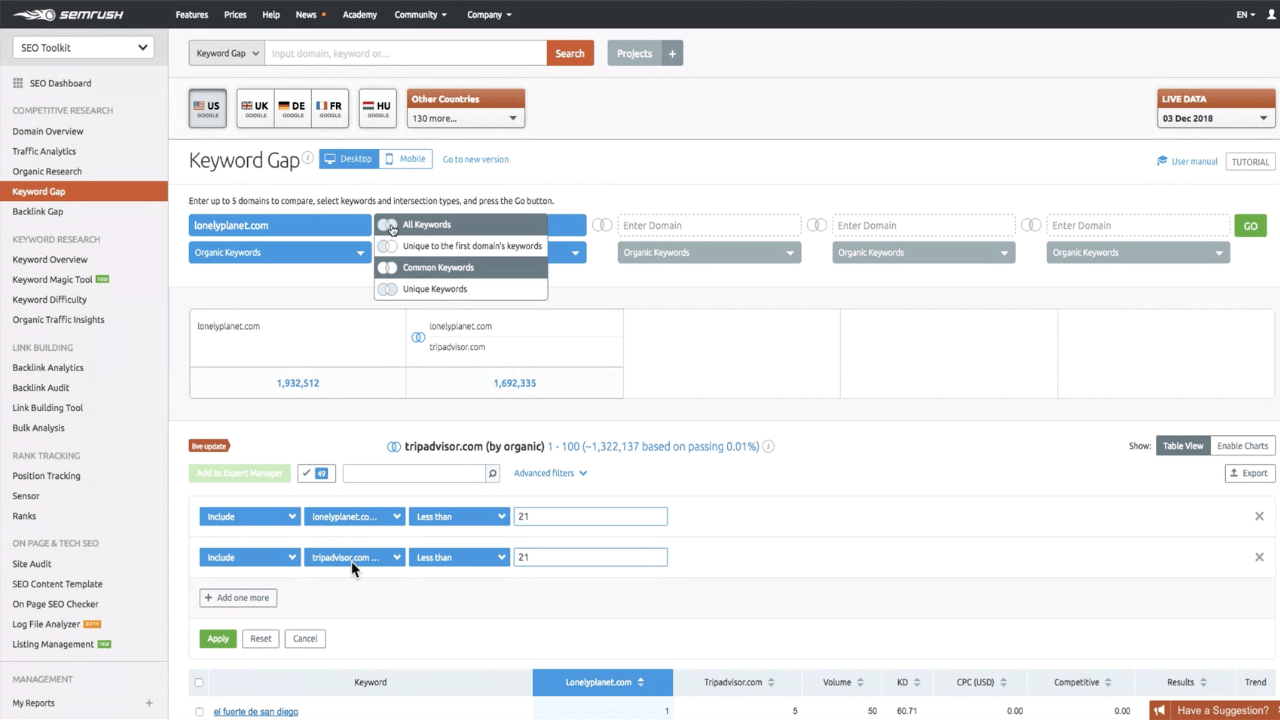Click Add one more filter button
1280x720 pixels.
[238, 598]
